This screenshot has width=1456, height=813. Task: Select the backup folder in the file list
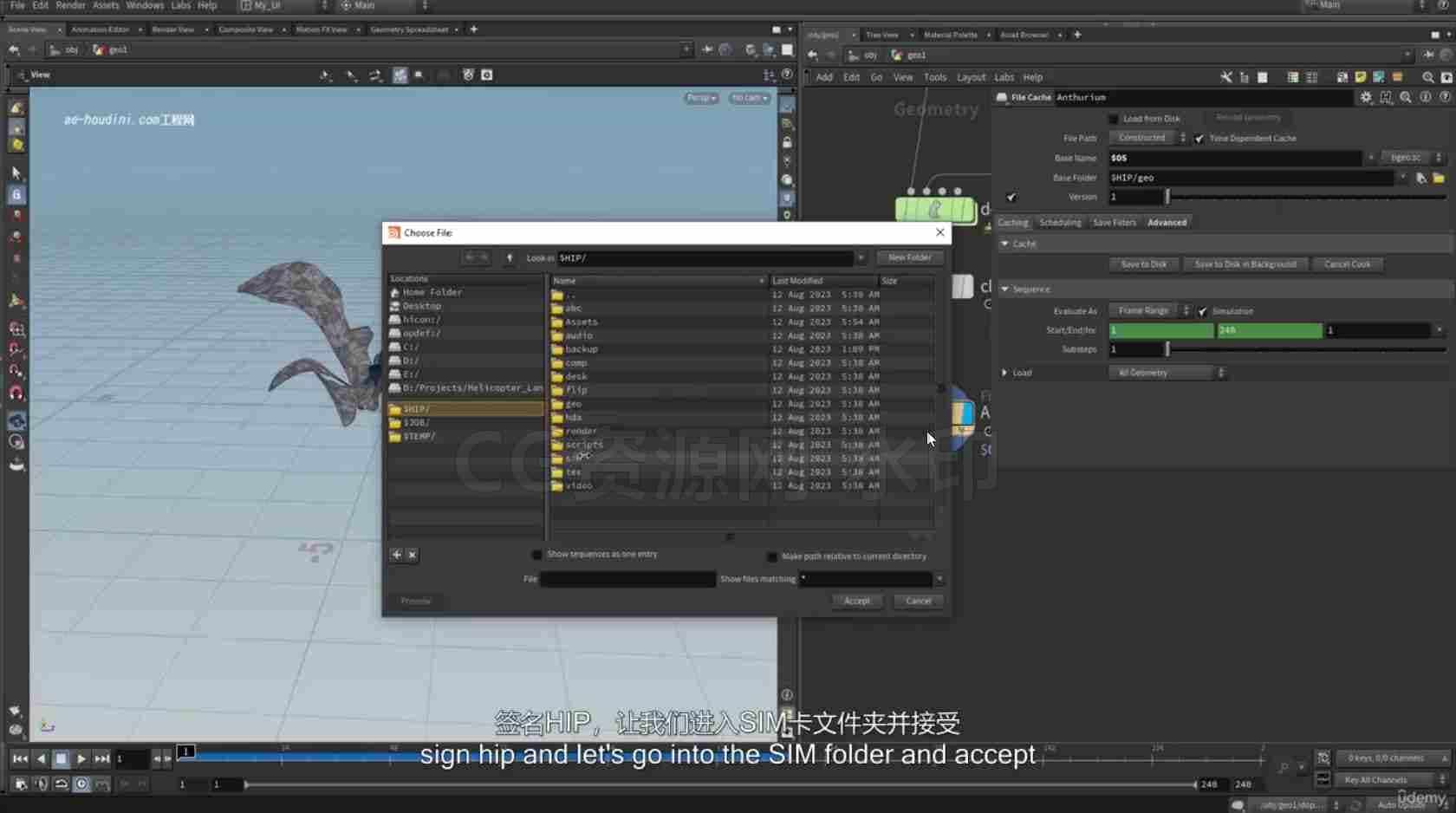[x=582, y=349]
